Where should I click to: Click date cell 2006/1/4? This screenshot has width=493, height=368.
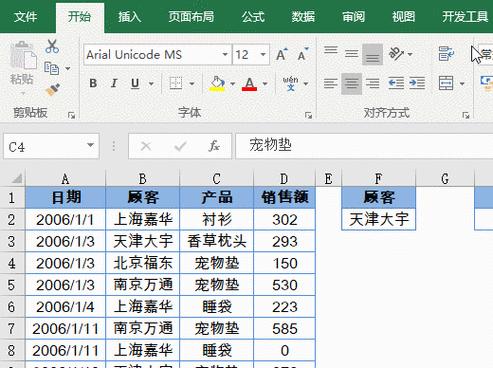[65, 307]
